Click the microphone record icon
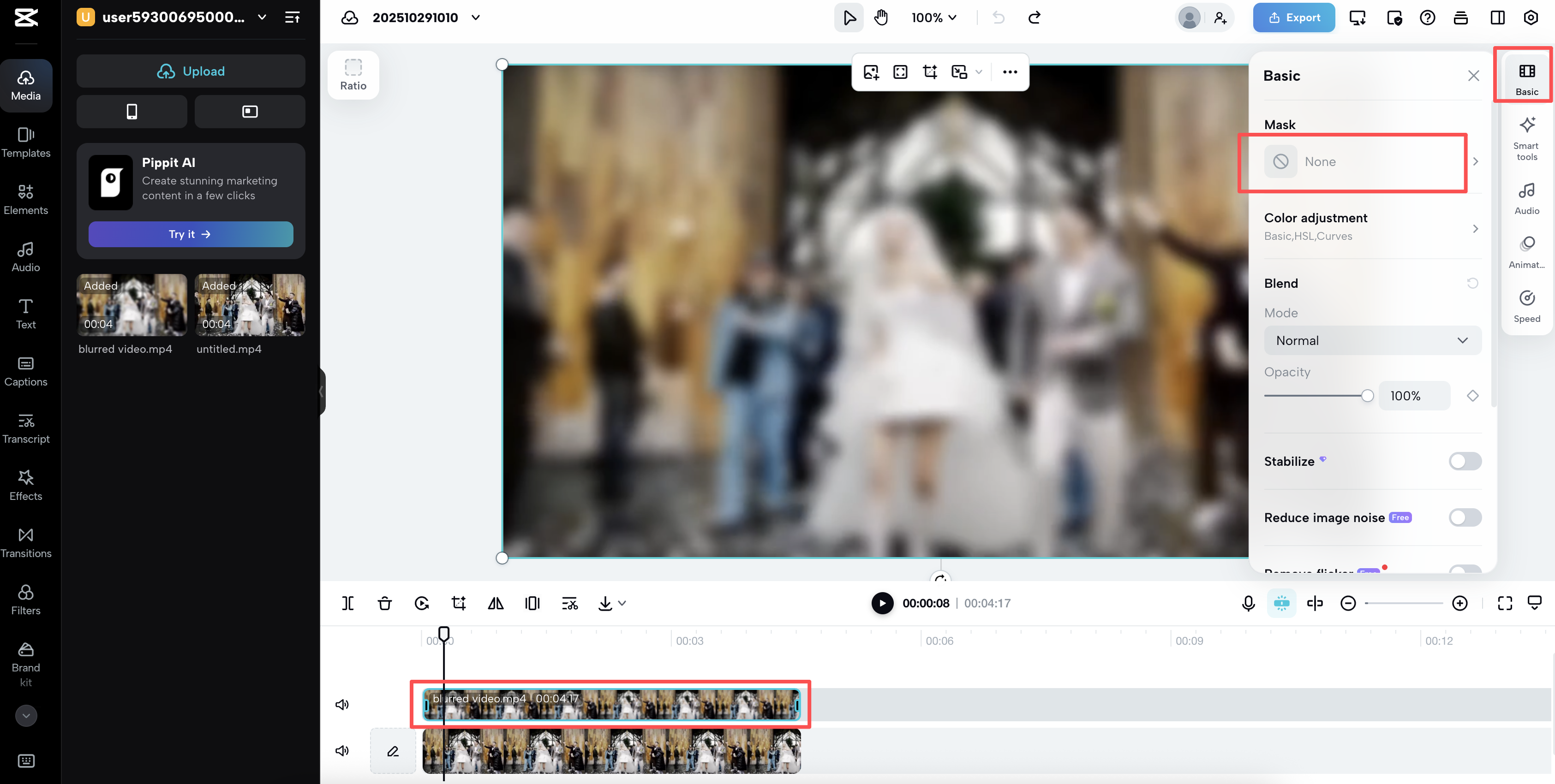Image resolution: width=1555 pixels, height=784 pixels. 1248,603
